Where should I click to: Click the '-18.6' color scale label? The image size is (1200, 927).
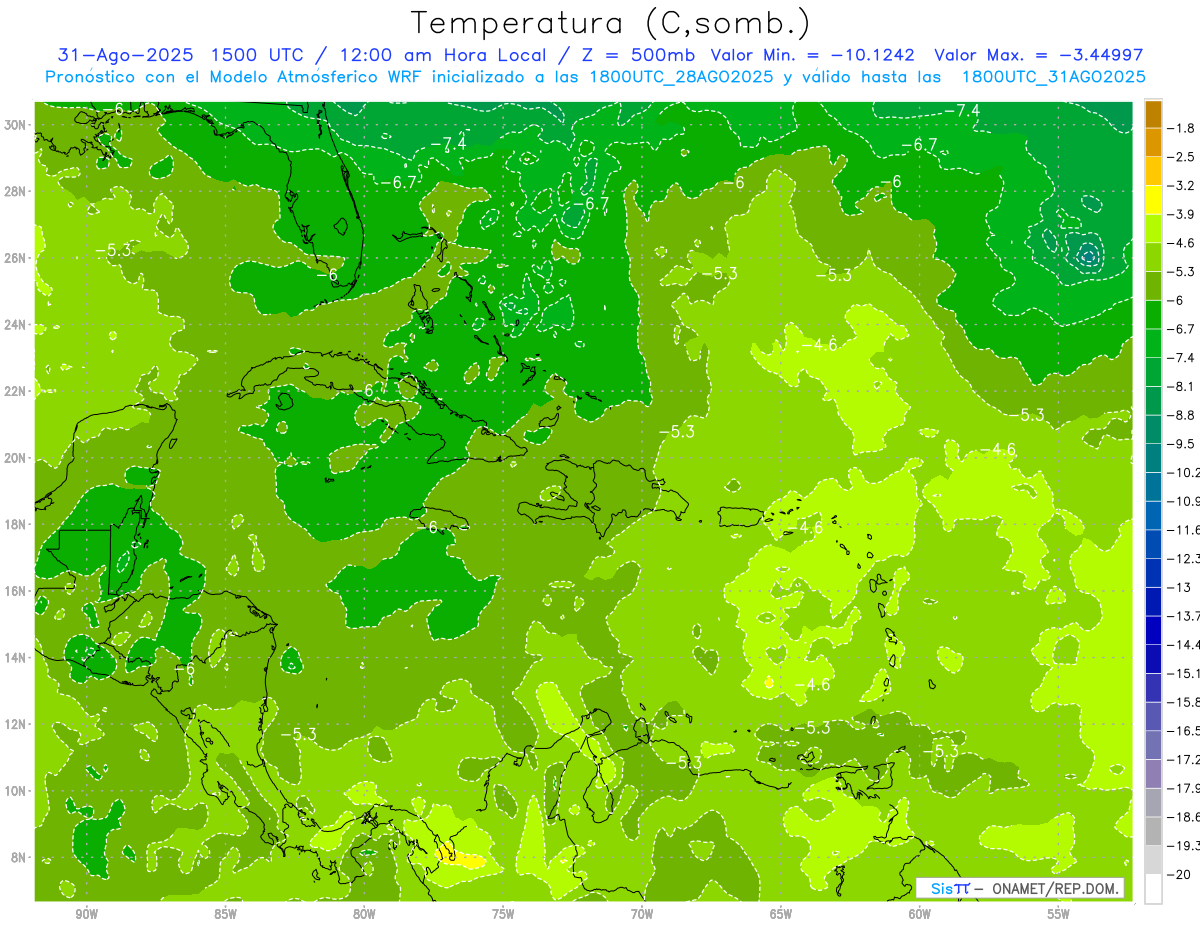[x=1184, y=816]
